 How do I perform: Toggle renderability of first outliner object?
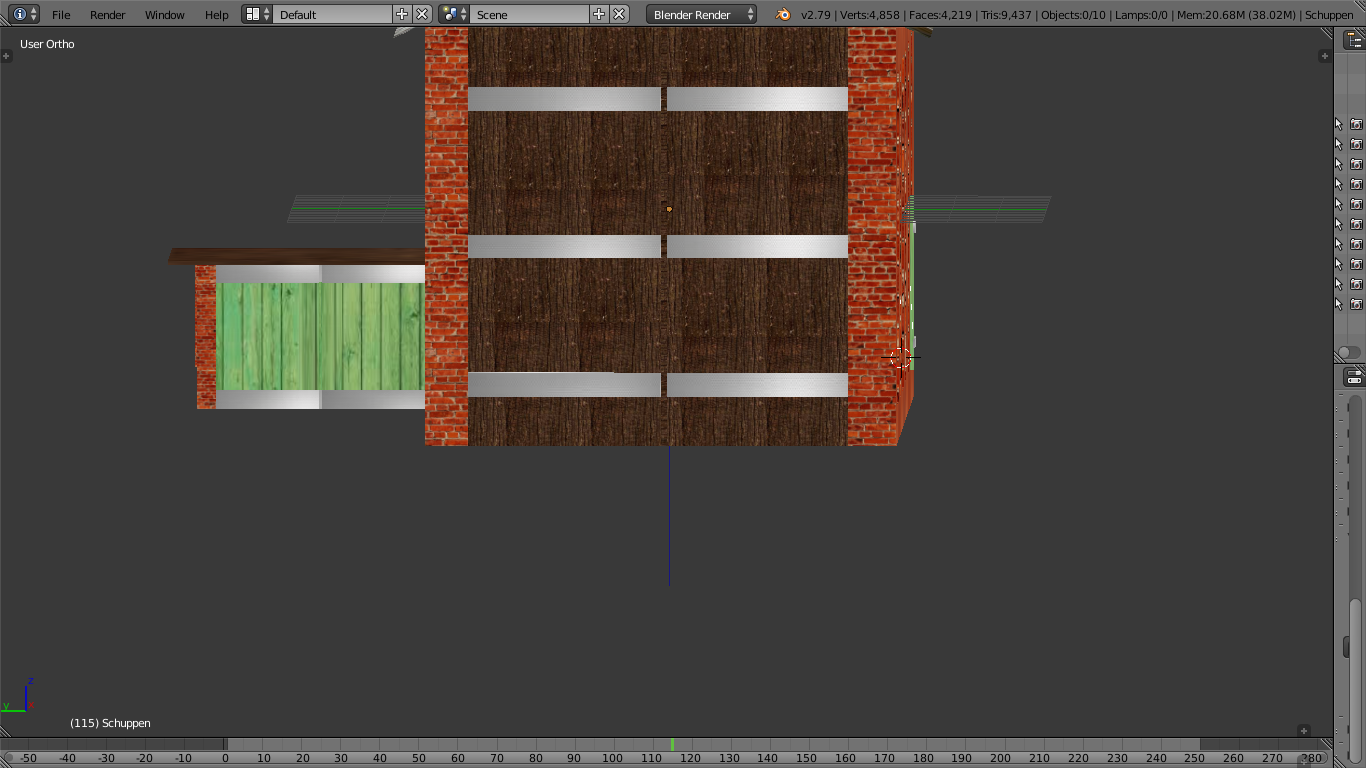[1356, 124]
